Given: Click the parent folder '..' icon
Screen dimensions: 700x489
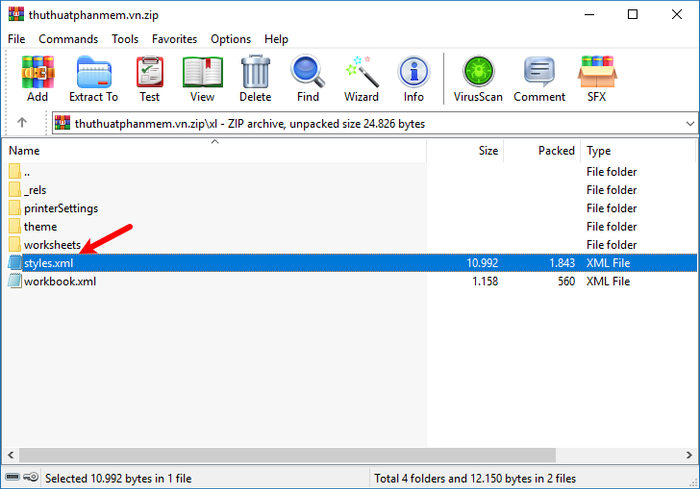Looking at the screenshot, I should click(15, 171).
